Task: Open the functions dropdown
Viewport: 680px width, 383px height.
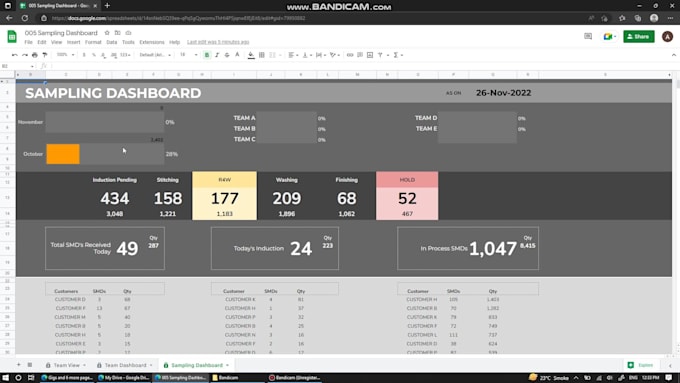Action: [398, 55]
